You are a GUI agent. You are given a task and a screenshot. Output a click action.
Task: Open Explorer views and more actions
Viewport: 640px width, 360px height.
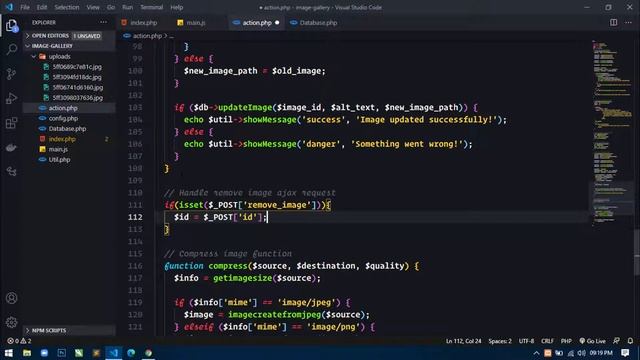click(x=103, y=22)
